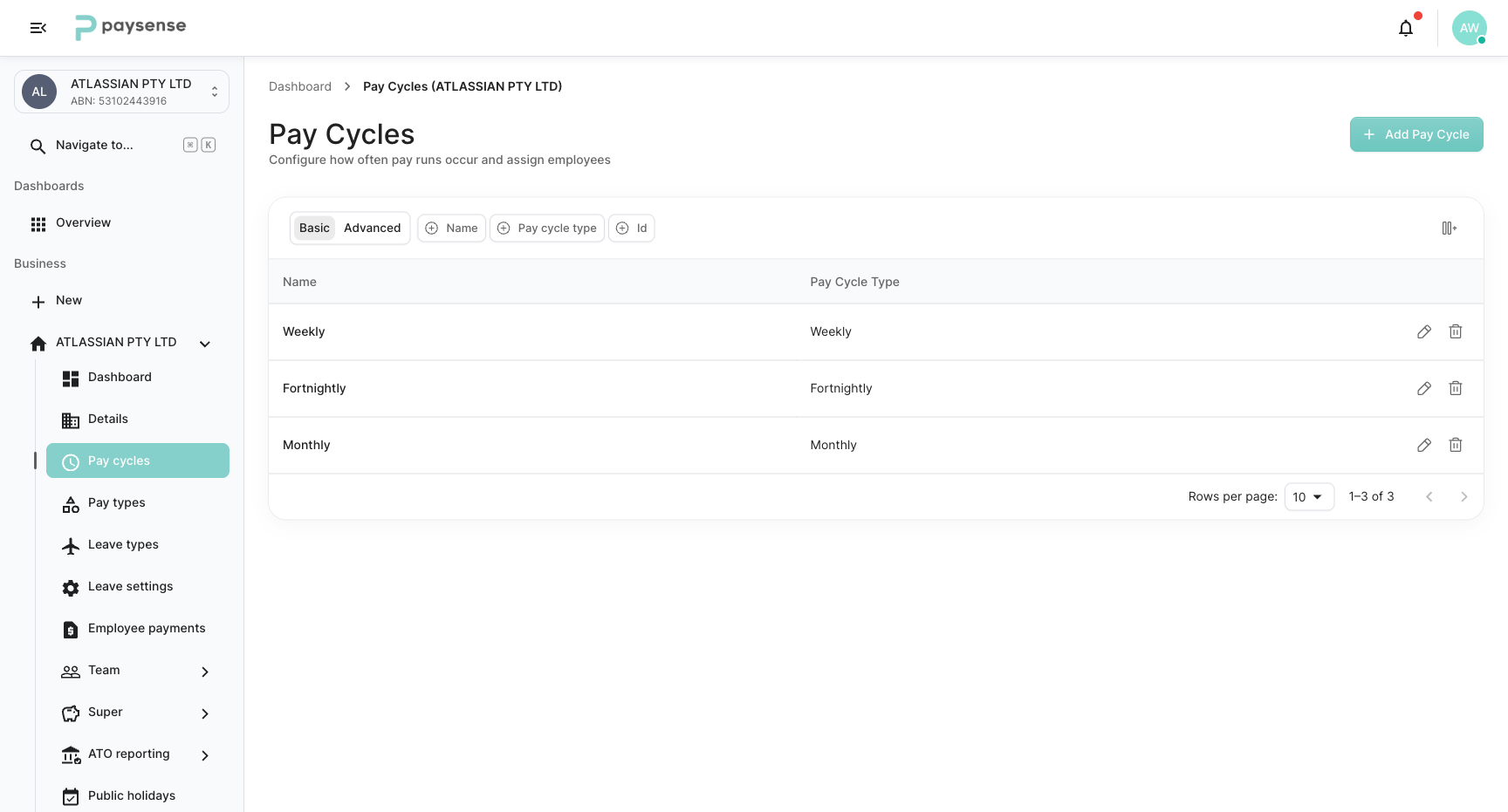This screenshot has height=812, width=1508.
Task: Click the Public holidays calendar icon
Action: pos(71,797)
